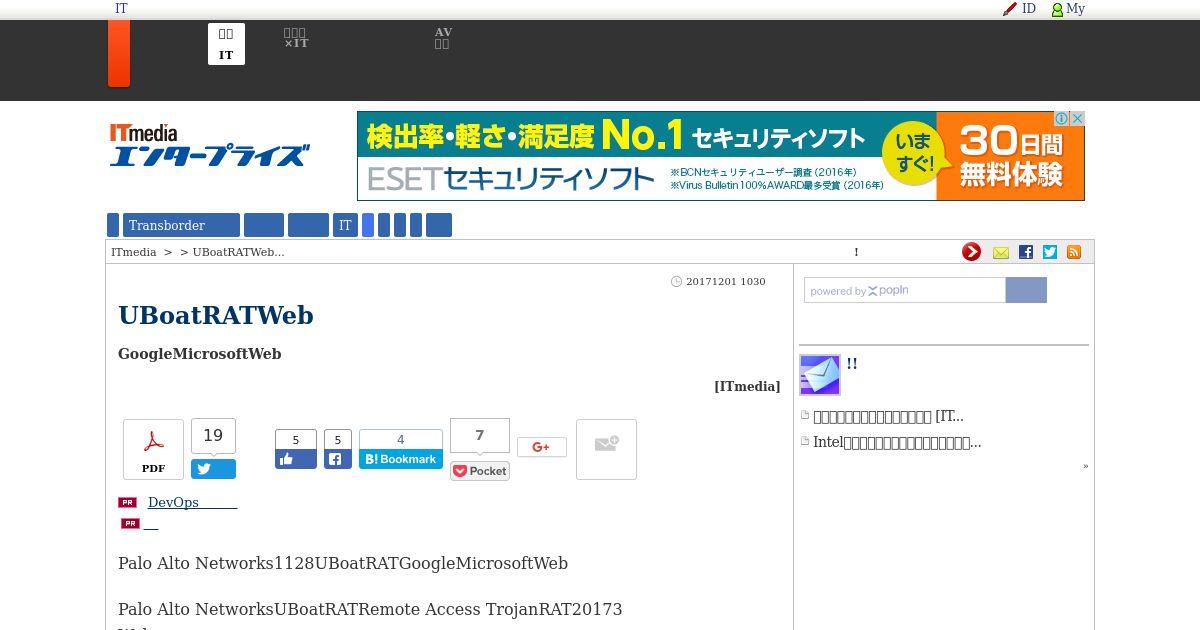
Task: Click the ID pencil icon at top
Action: pos(1010,9)
